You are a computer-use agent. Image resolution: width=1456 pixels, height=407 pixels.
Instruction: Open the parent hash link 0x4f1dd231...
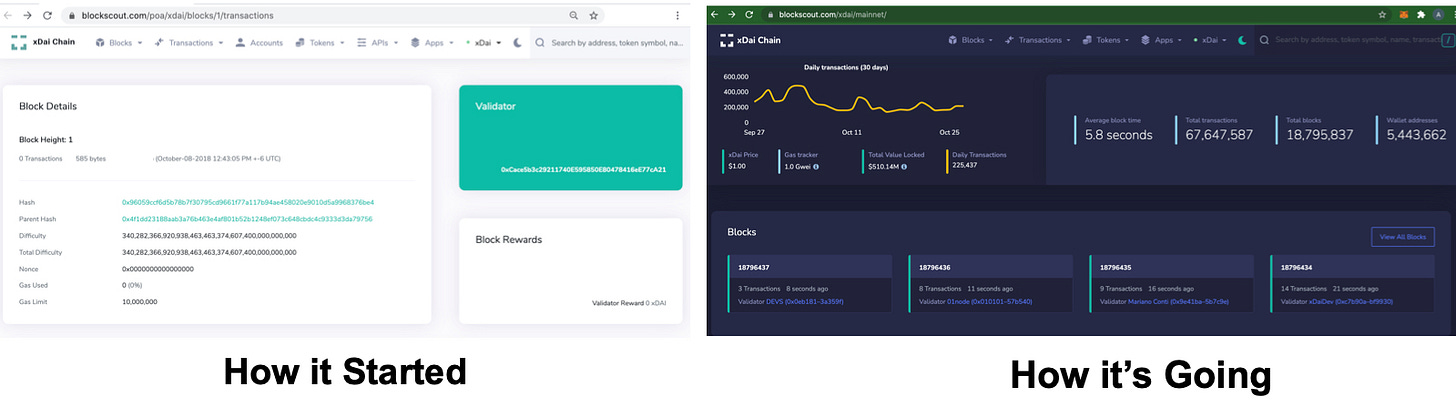pos(247,219)
